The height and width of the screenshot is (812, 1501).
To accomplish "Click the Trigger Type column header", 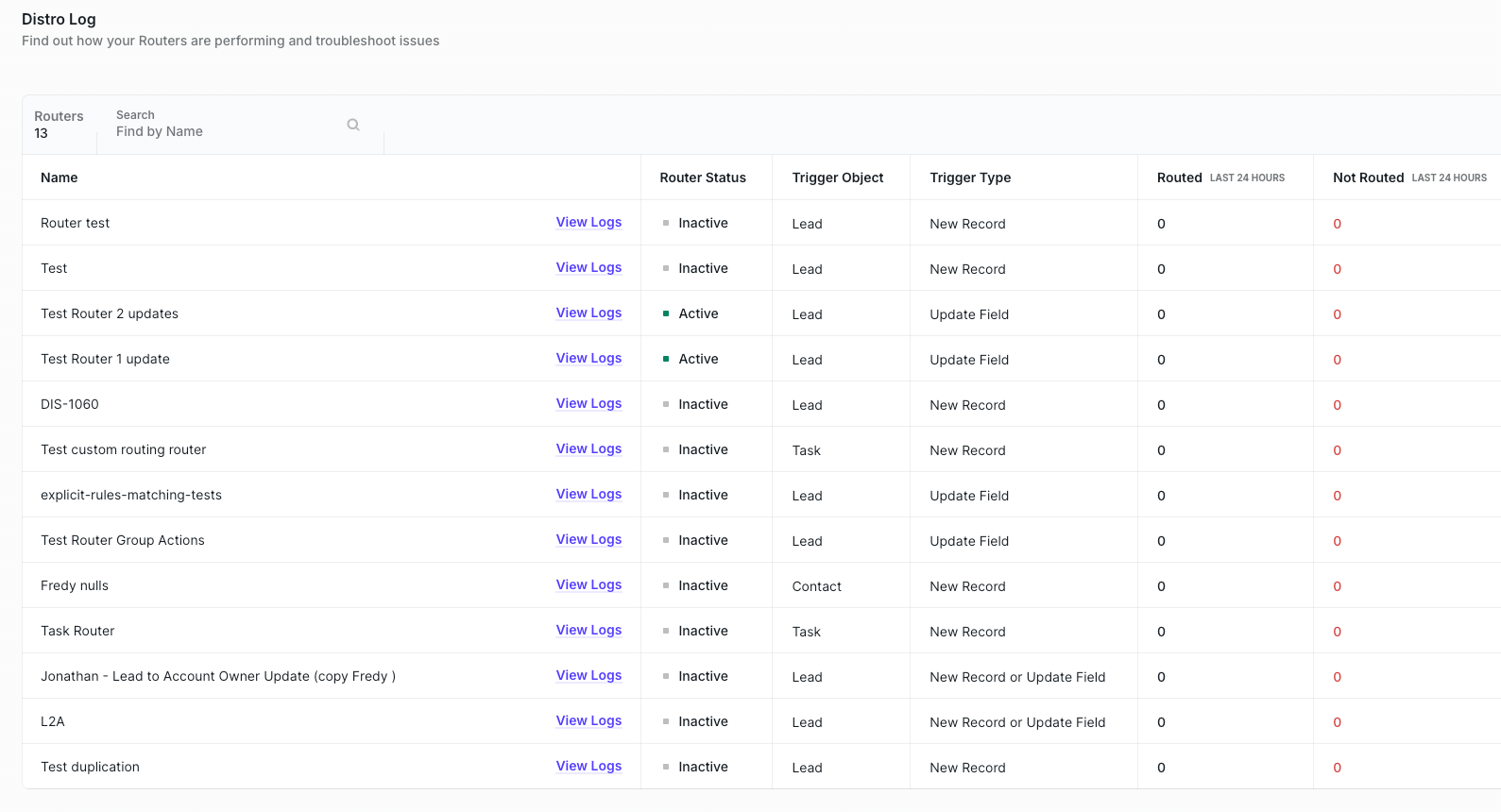I will [970, 178].
